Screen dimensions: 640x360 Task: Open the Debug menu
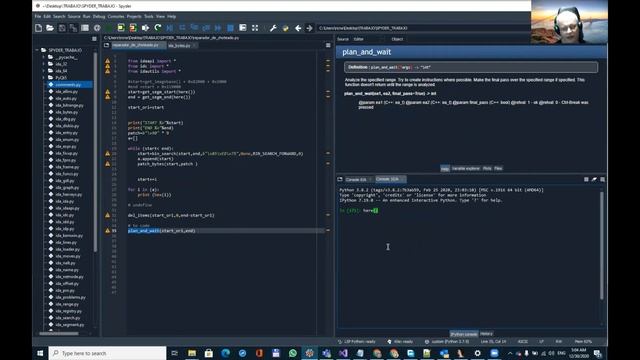pos(99,16)
